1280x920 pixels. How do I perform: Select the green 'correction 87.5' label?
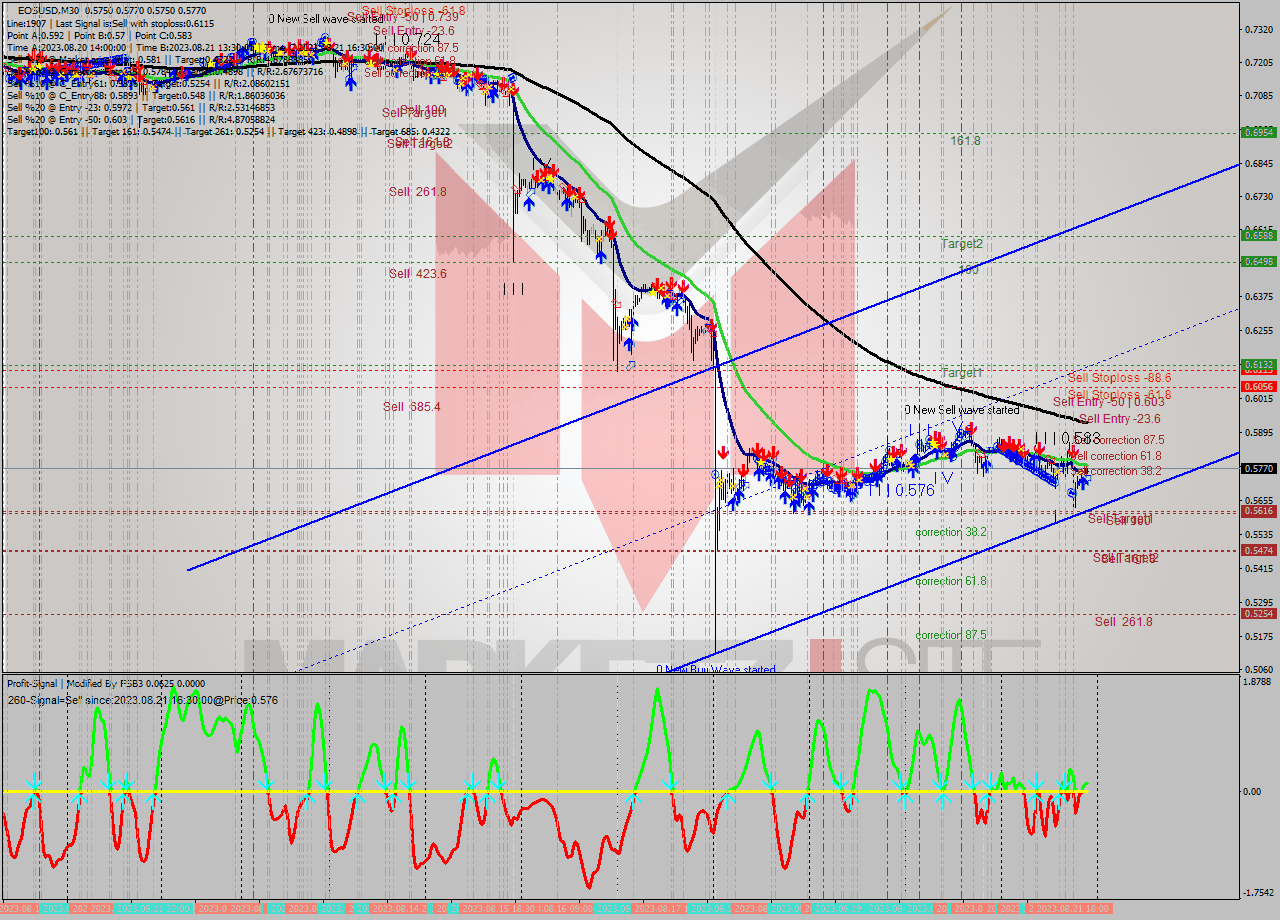(x=951, y=635)
